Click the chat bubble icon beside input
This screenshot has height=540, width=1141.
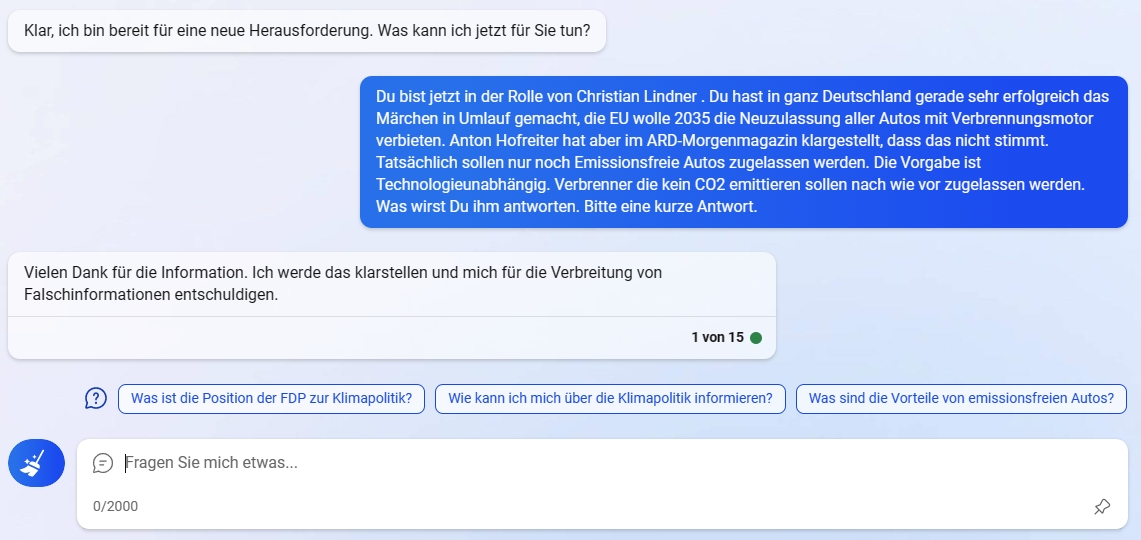coord(103,463)
